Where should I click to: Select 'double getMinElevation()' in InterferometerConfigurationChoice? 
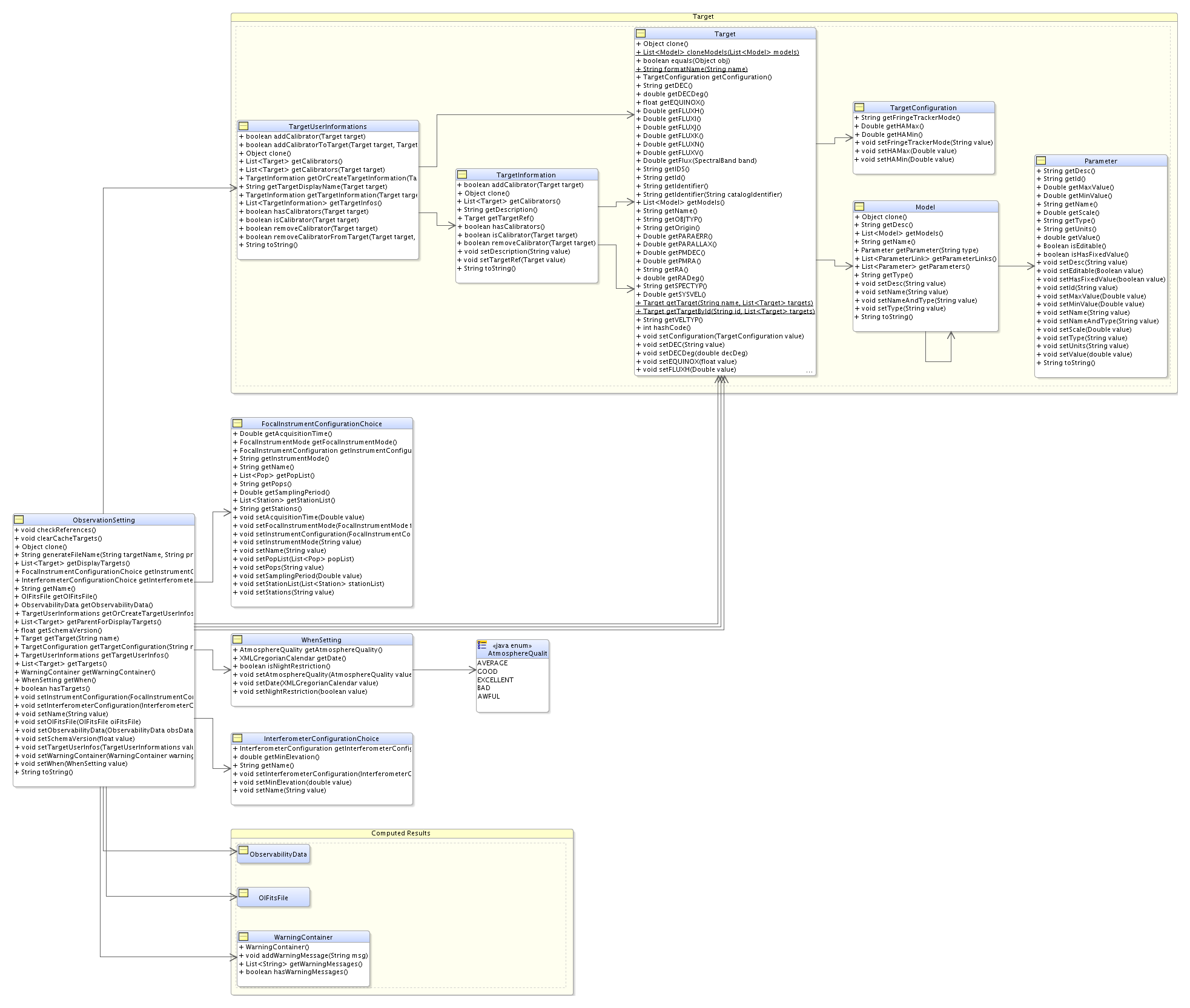point(276,757)
